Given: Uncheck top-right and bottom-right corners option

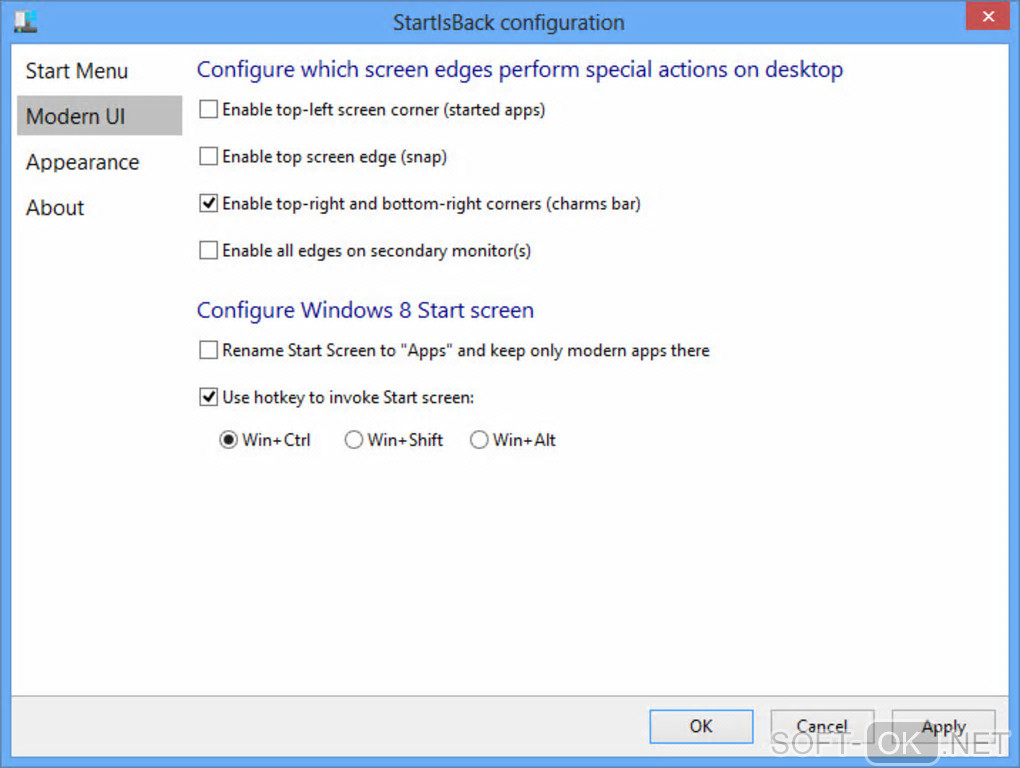Looking at the screenshot, I should [x=208, y=203].
